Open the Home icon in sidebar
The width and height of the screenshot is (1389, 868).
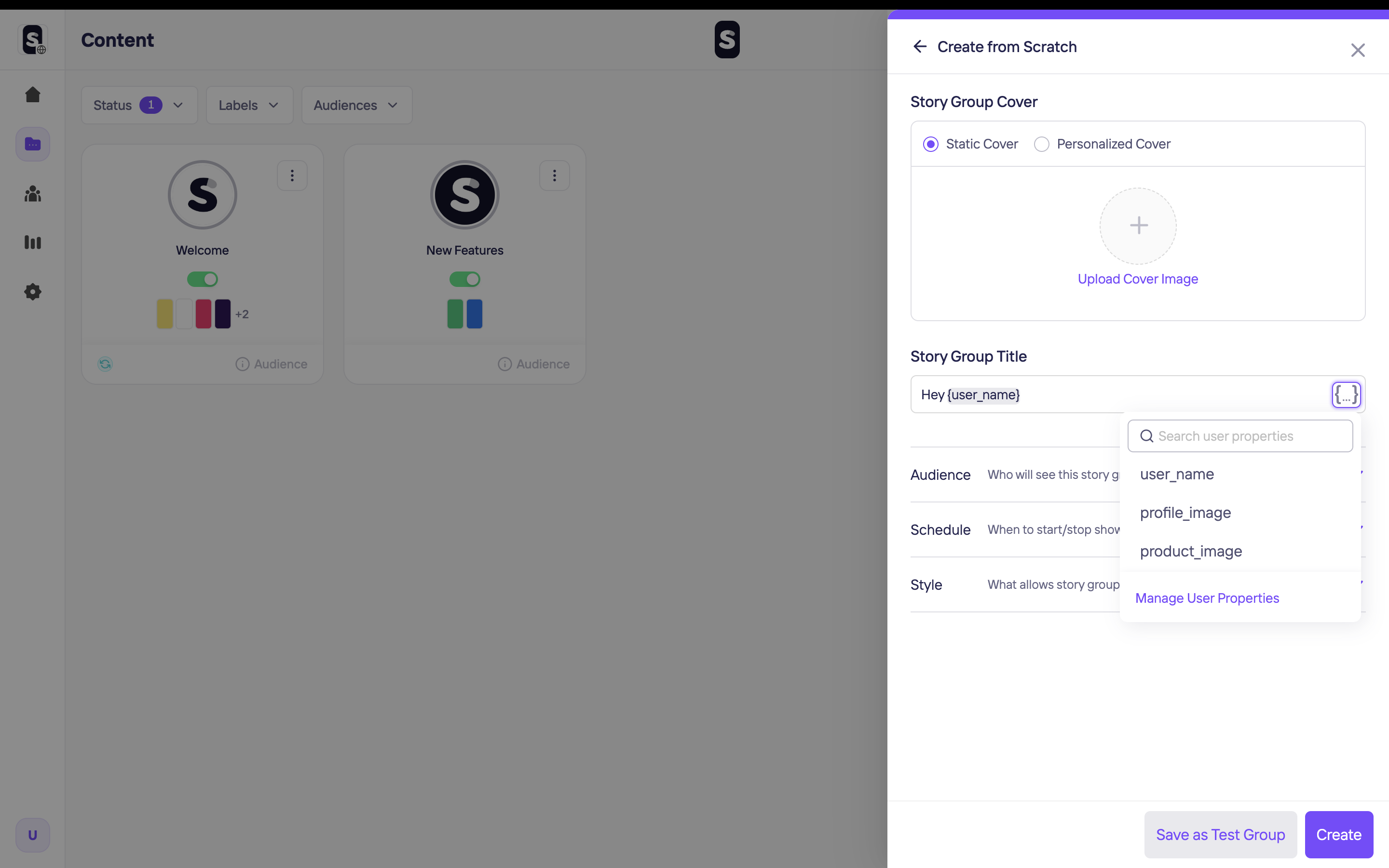click(33, 95)
